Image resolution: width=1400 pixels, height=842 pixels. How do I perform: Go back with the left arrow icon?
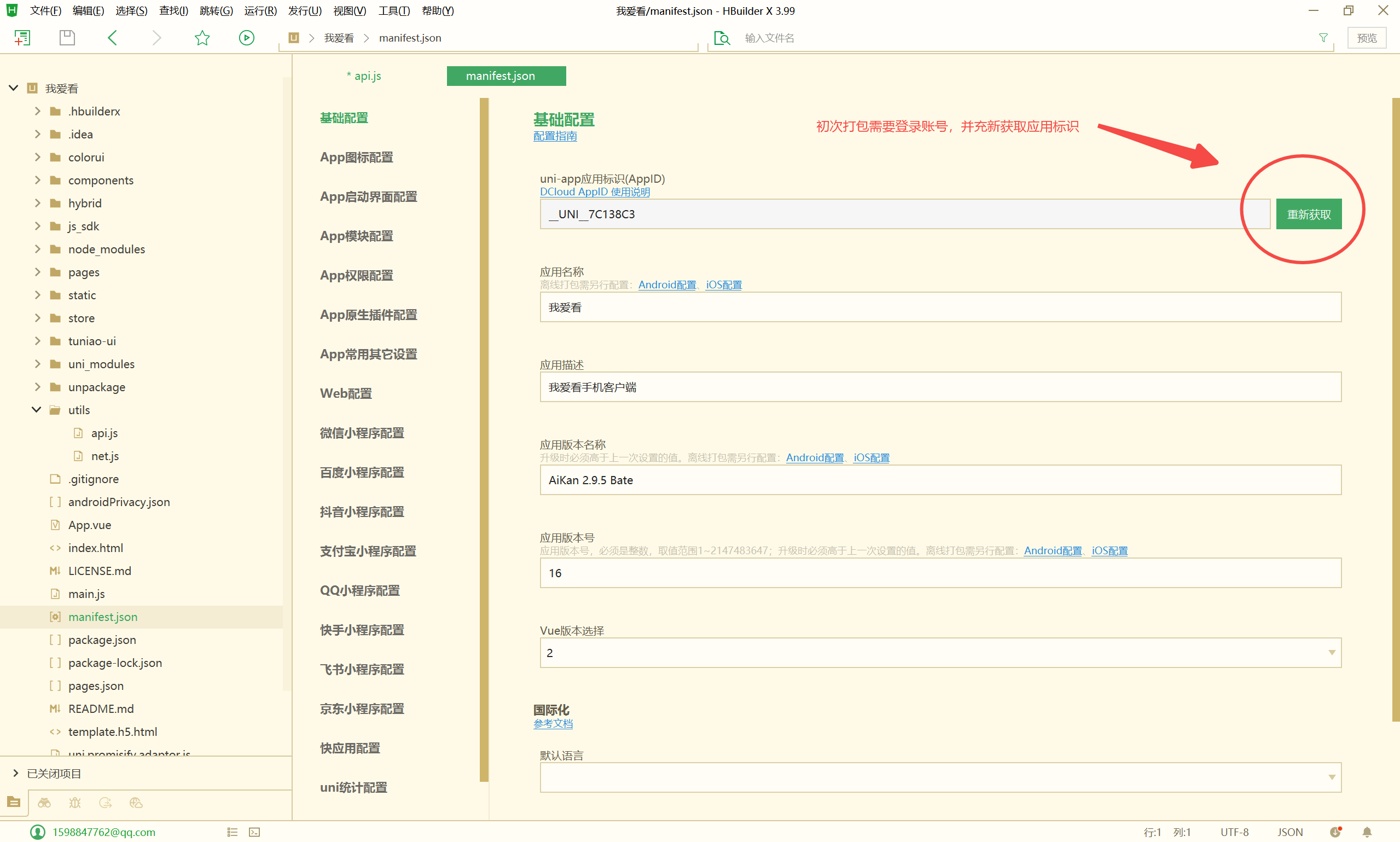click(x=112, y=38)
